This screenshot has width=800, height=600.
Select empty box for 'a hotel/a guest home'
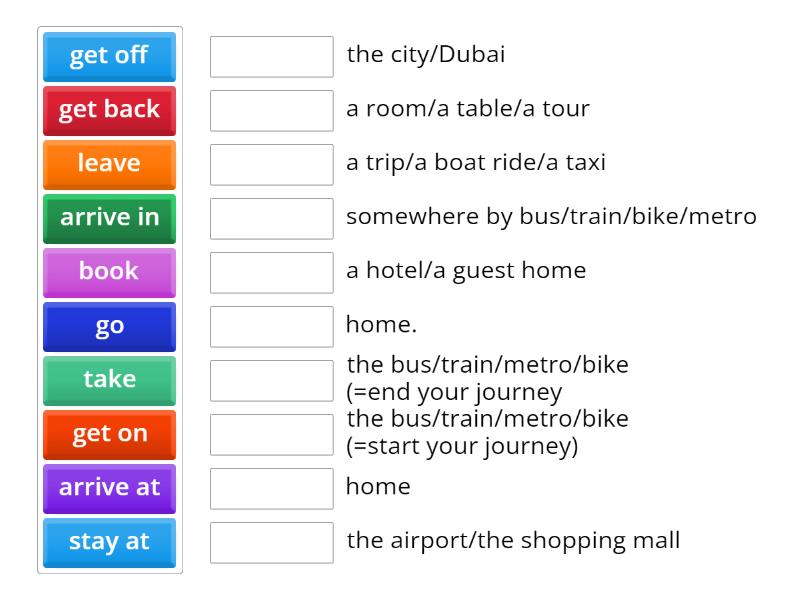pos(271,272)
